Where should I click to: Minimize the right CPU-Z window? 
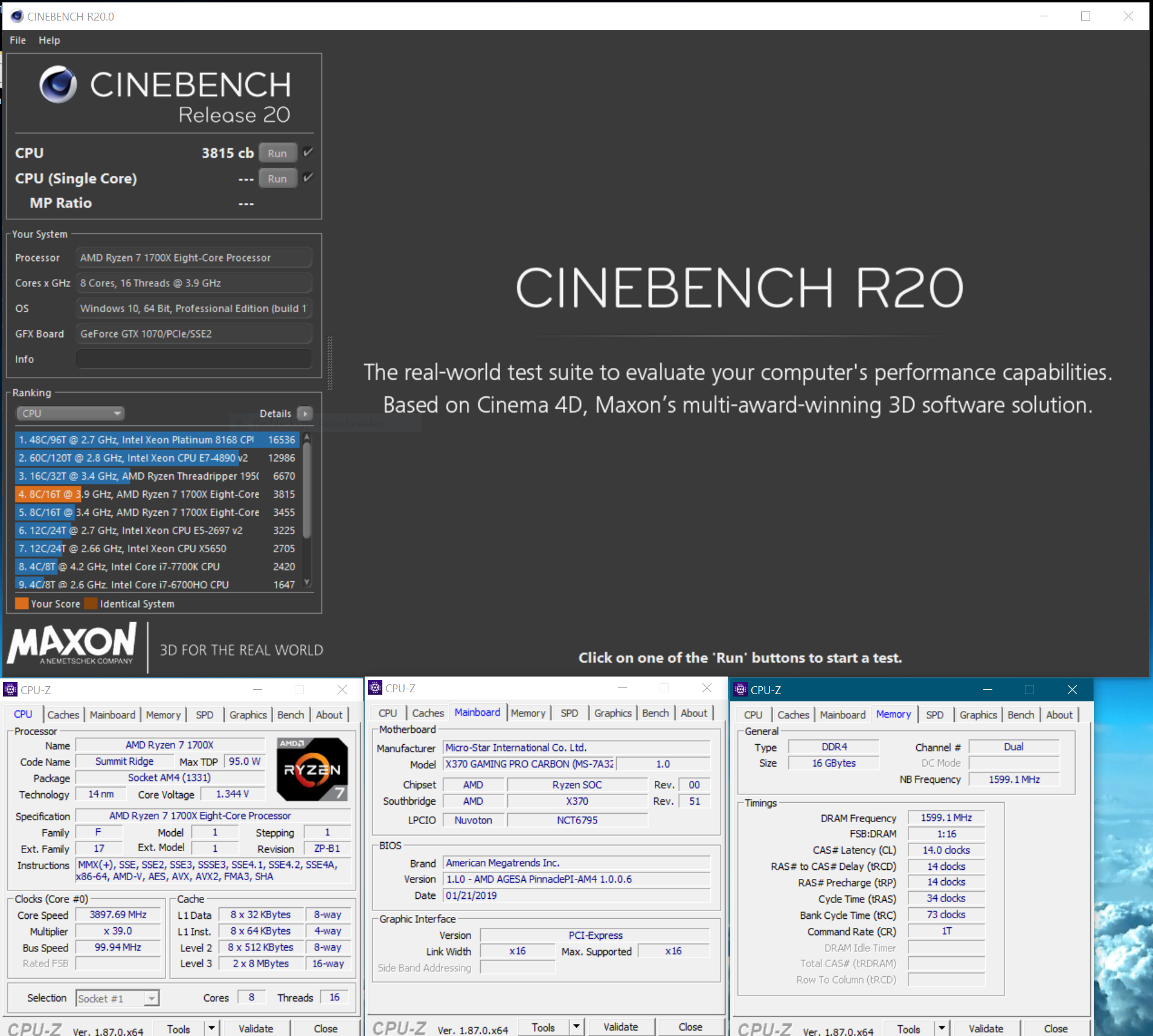(988, 690)
